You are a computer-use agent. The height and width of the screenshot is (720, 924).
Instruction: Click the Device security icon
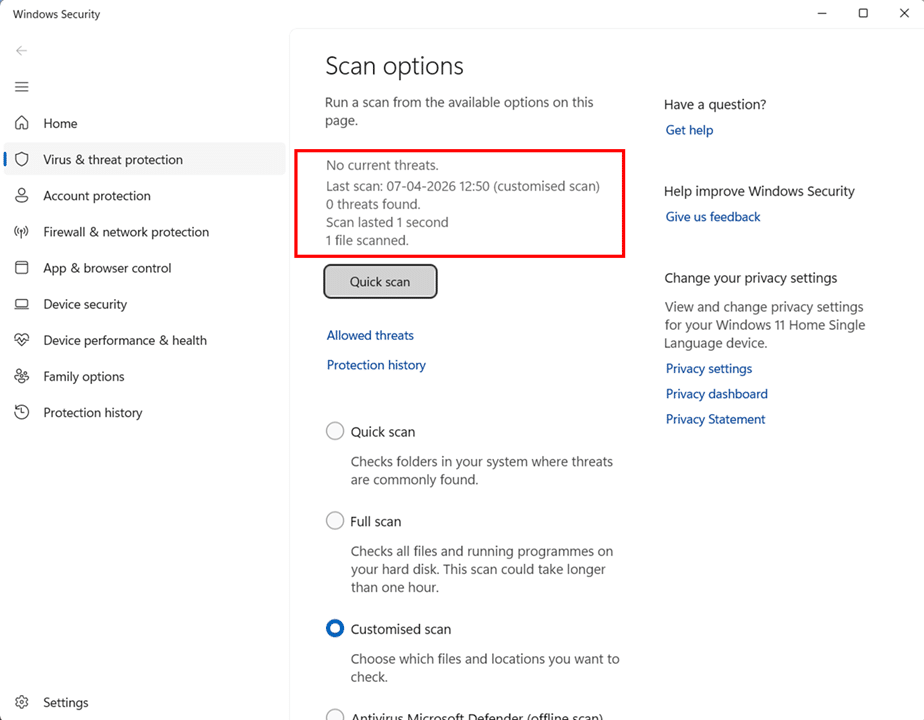click(22, 304)
